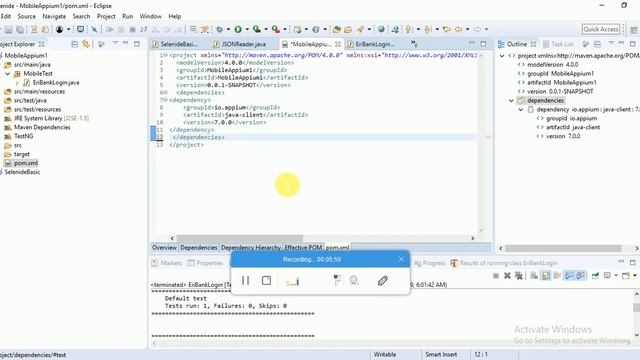Toggle Show Console on error output change

point(580,276)
